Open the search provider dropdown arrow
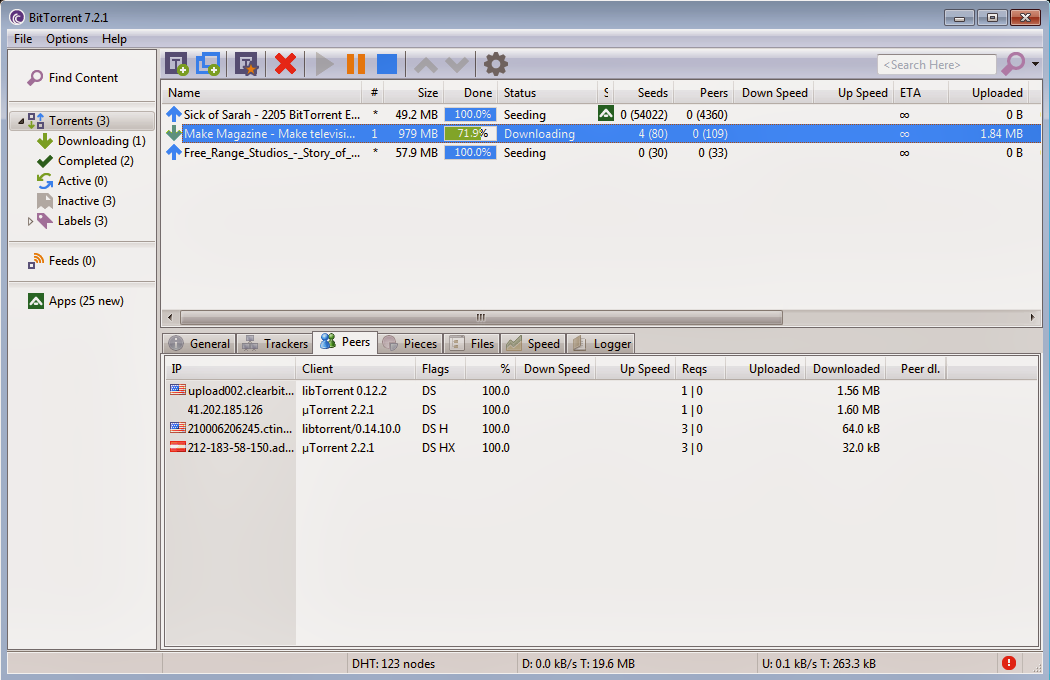1050x680 pixels. point(1035,64)
